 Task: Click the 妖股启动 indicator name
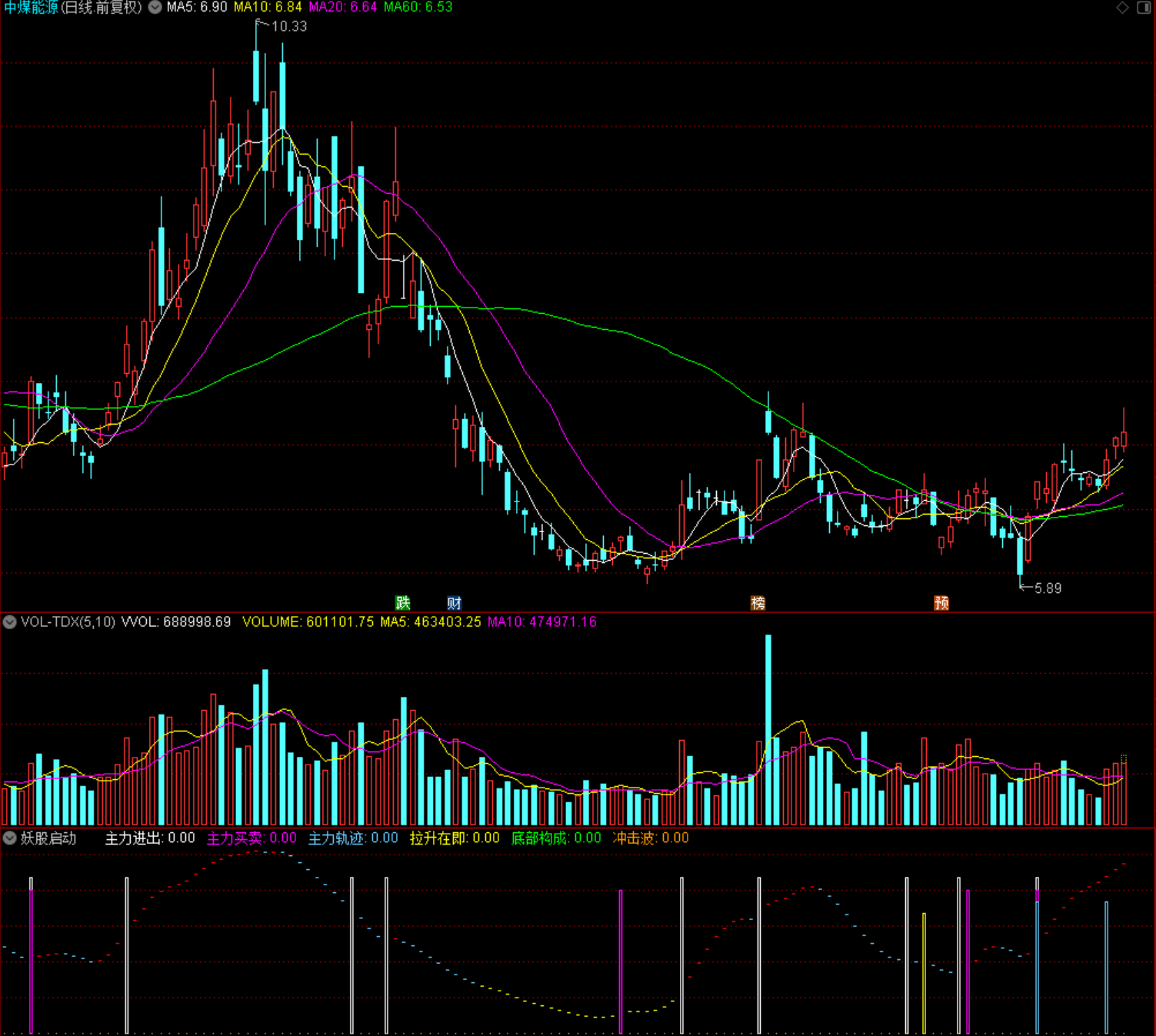coord(48,838)
